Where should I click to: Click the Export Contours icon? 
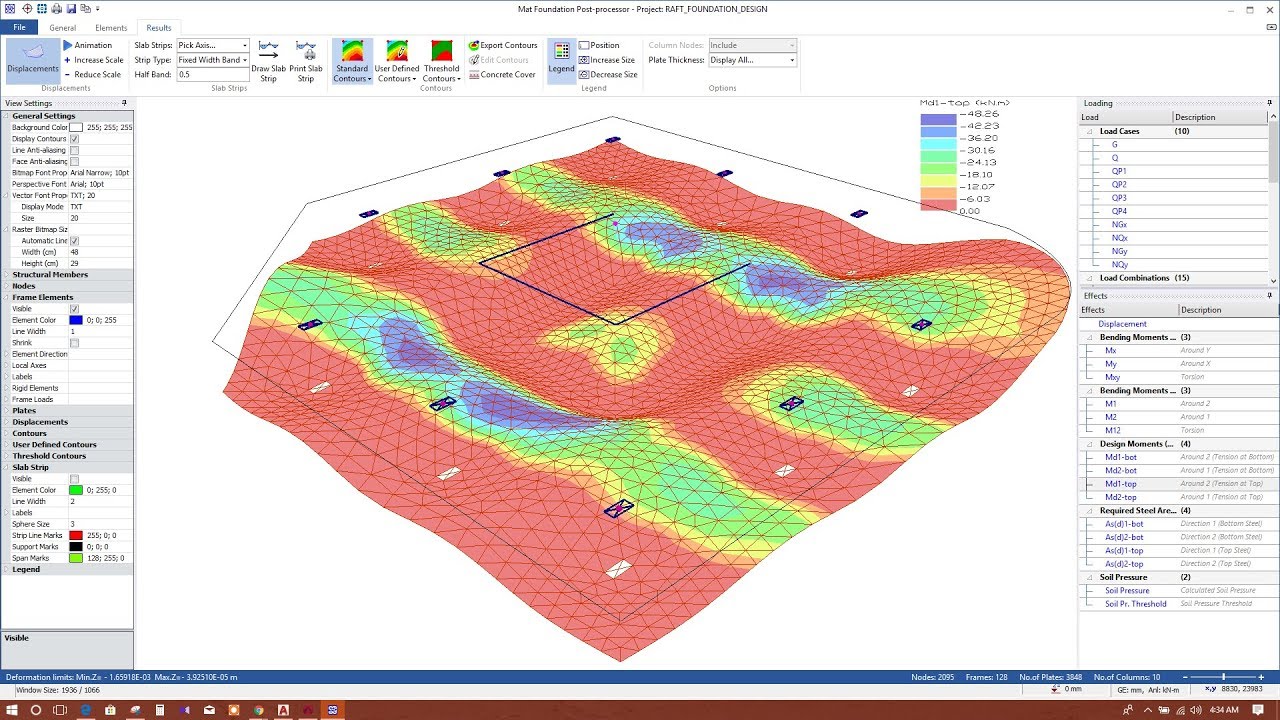point(474,45)
